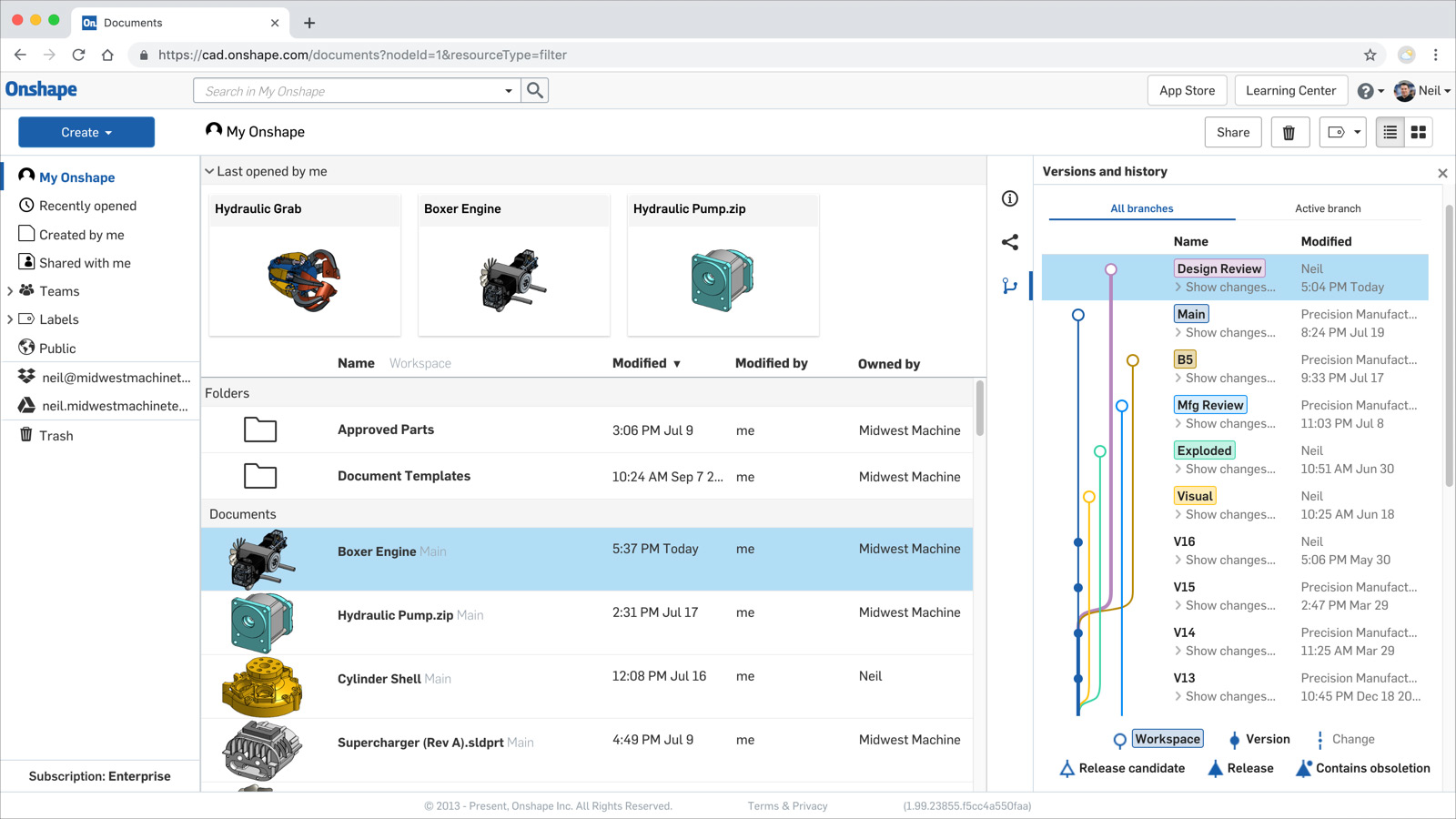
Task: Switch to the Active branch tab
Action: 1329,207
